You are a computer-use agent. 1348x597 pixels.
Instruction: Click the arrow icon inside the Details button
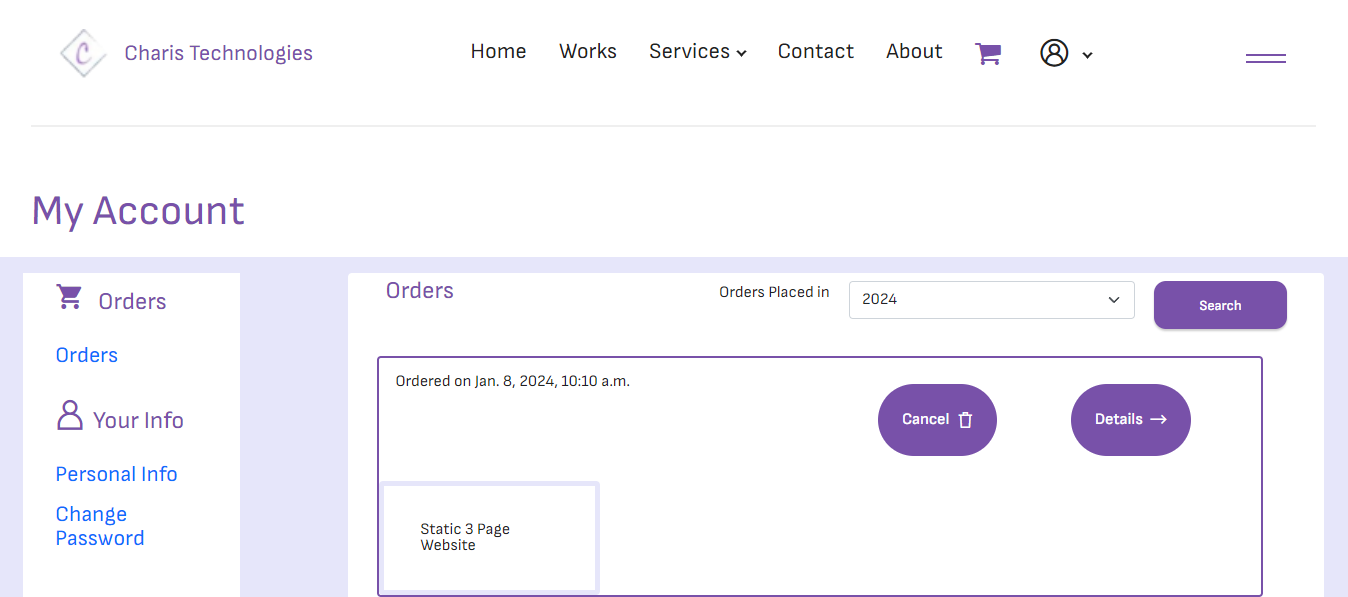pyautogui.click(x=1160, y=419)
